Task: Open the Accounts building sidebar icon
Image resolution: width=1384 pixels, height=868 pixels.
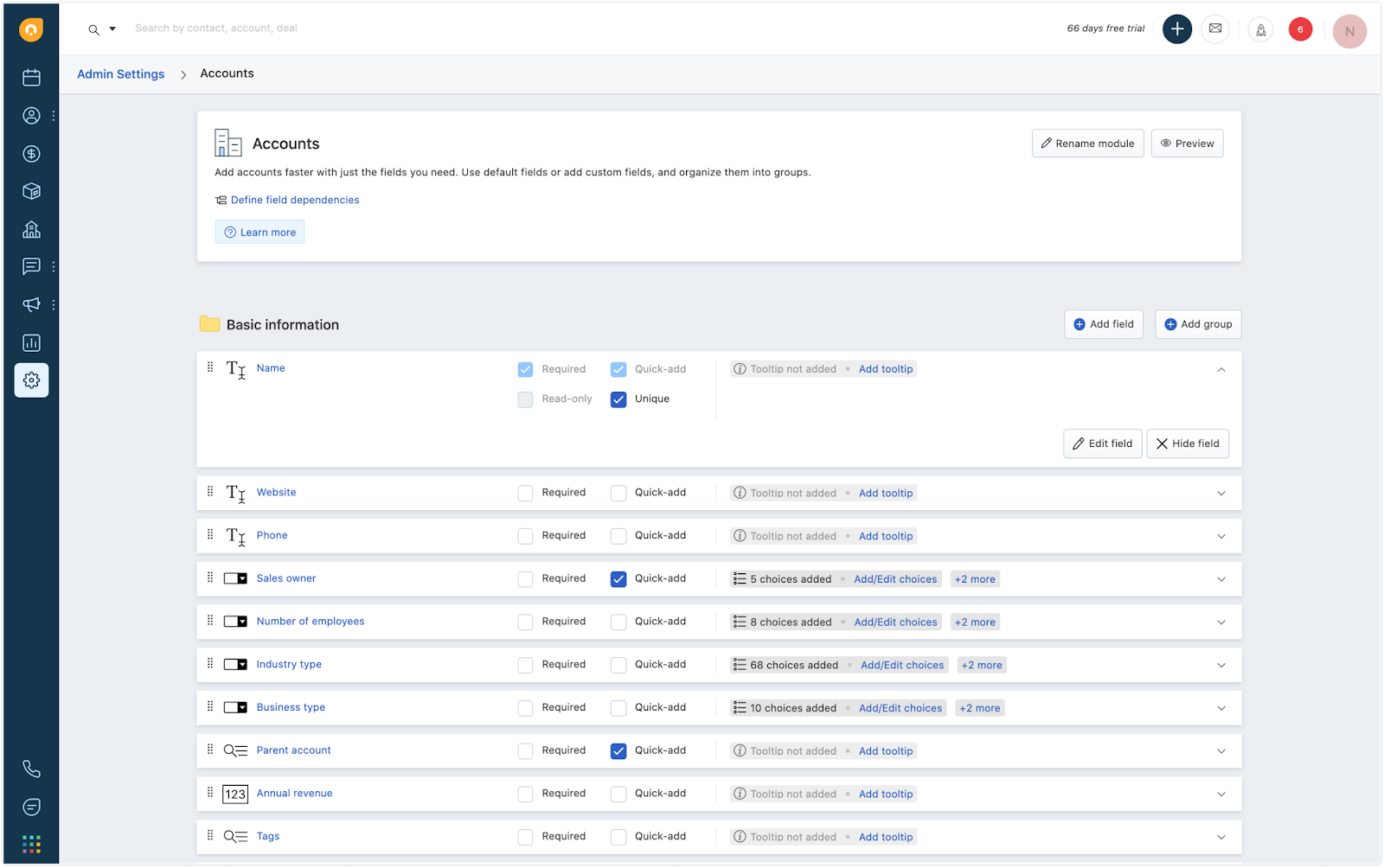Action: [31, 229]
